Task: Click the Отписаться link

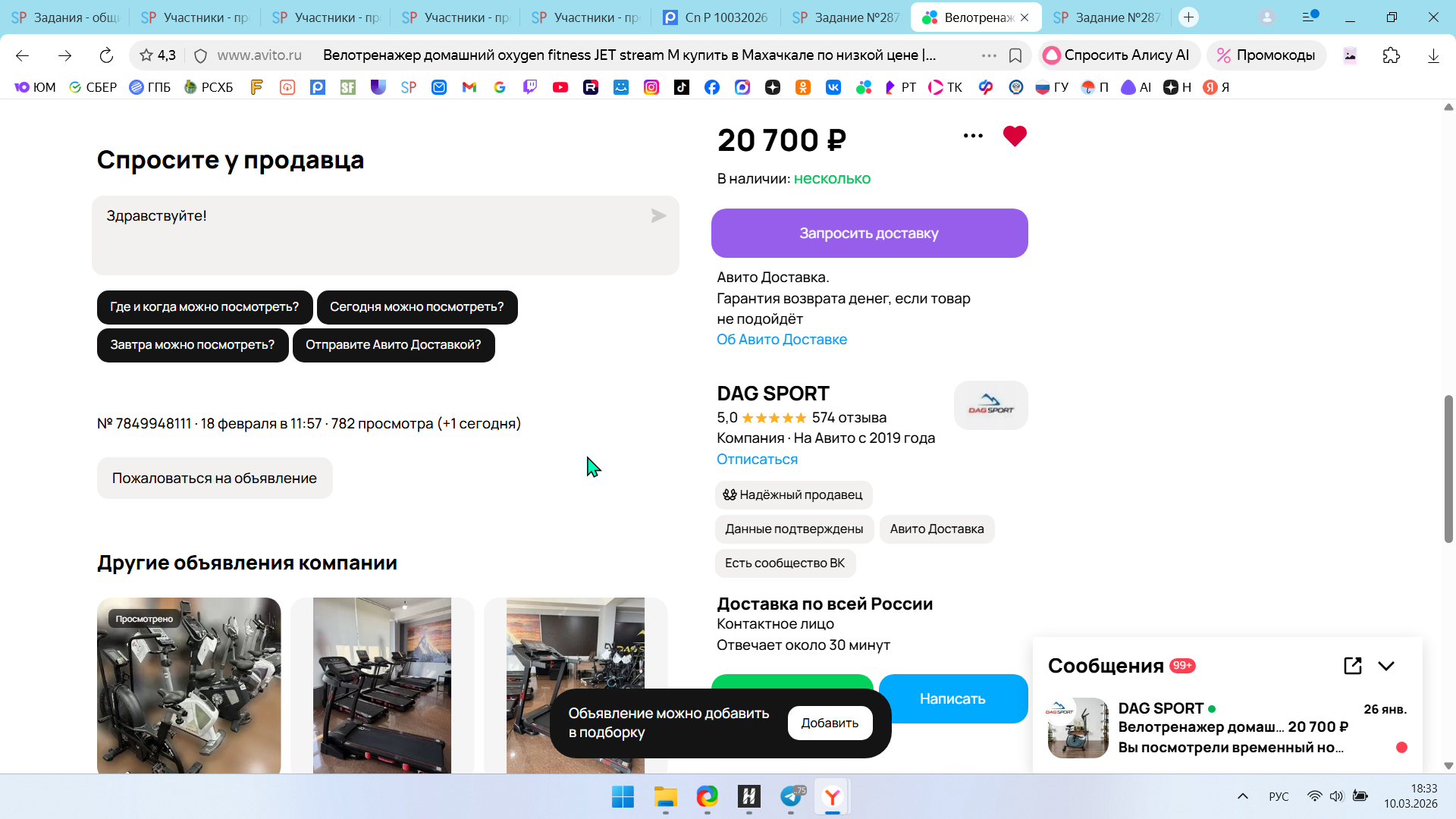Action: [x=757, y=460]
